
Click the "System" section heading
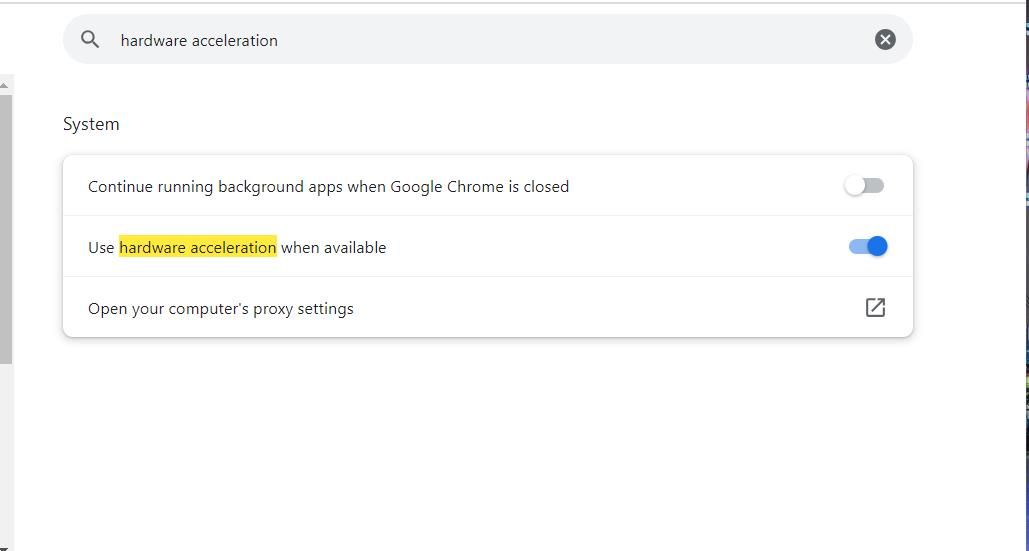[91, 124]
